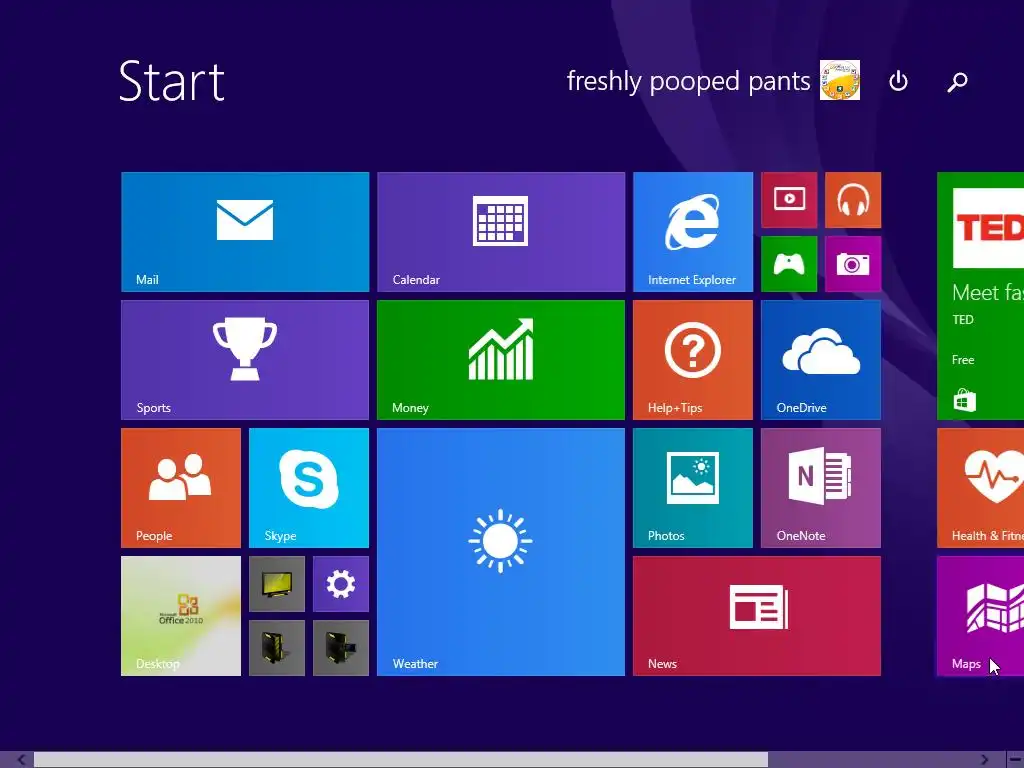
Task: Click the scrollbar left arrow
Action: pyautogui.click(x=21, y=760)
